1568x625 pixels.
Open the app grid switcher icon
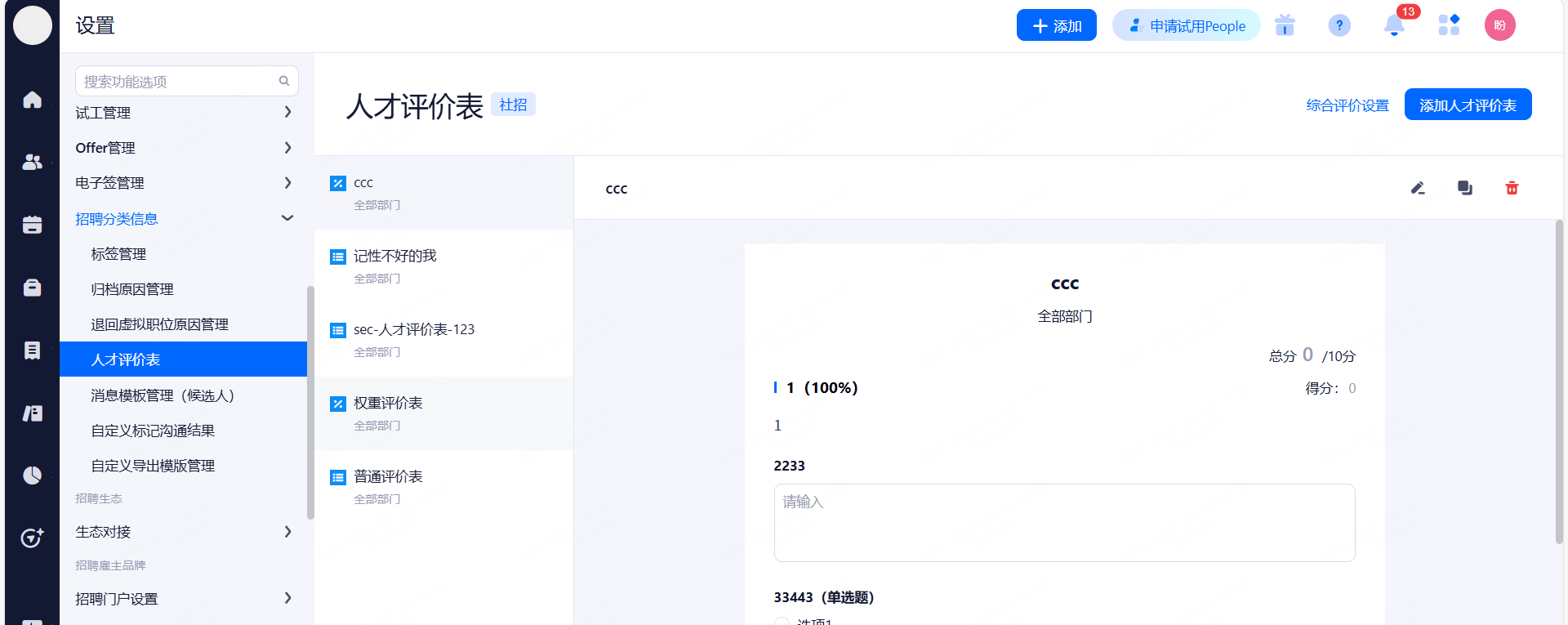tap(1449, 25)
